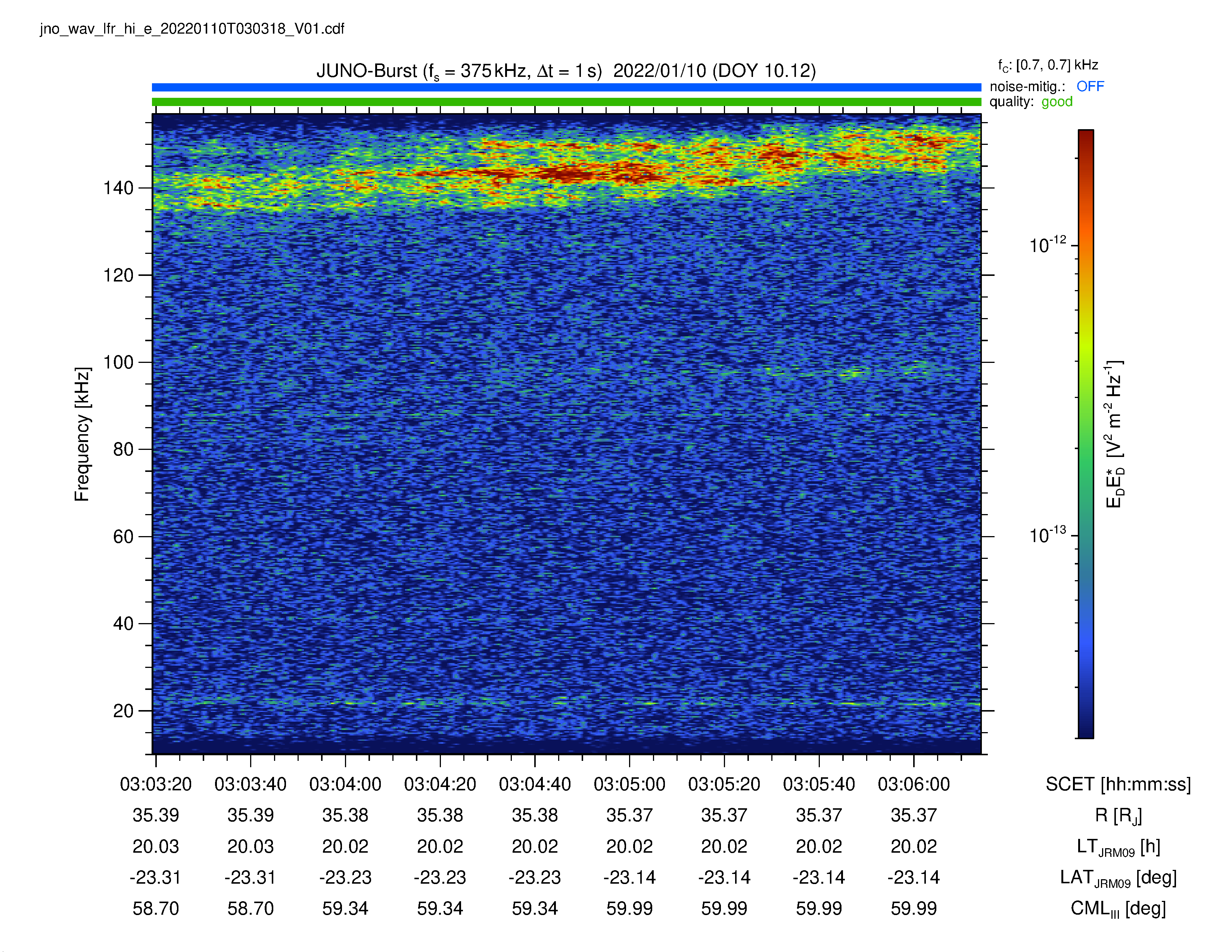This screenshot has width=1232, height=952.
Task: Click the 10^-12 colorbar tick label
Action: 1048,244
